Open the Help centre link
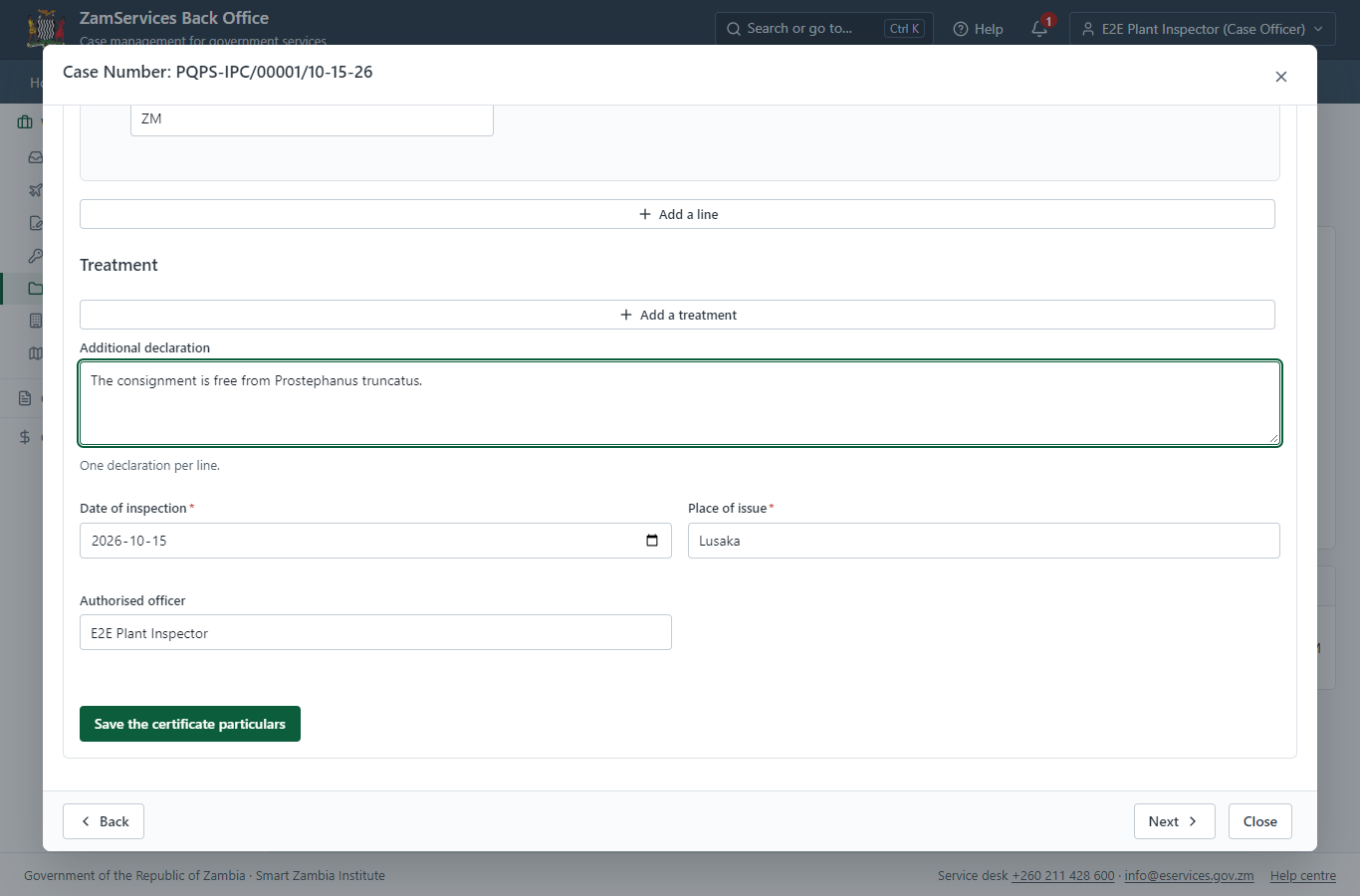 [x=1303, y=876]
